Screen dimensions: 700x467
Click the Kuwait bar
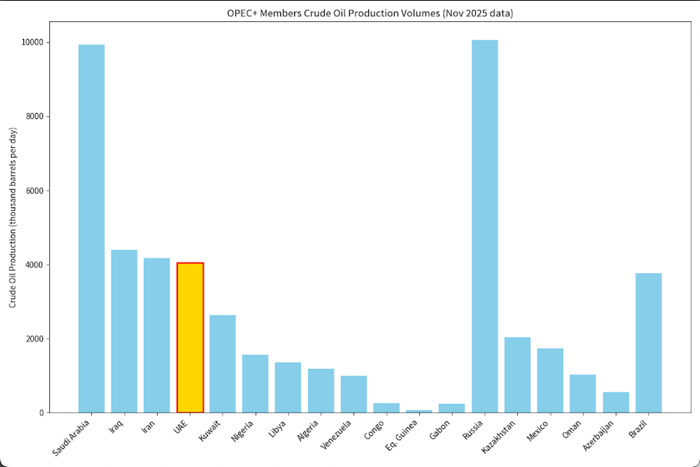[223, 363]
